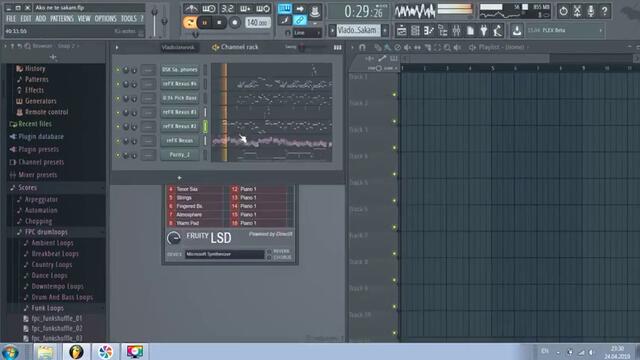This screenshot has width=640, height=360.
Task: Open the project info page icon
Action: click(470, 30)
